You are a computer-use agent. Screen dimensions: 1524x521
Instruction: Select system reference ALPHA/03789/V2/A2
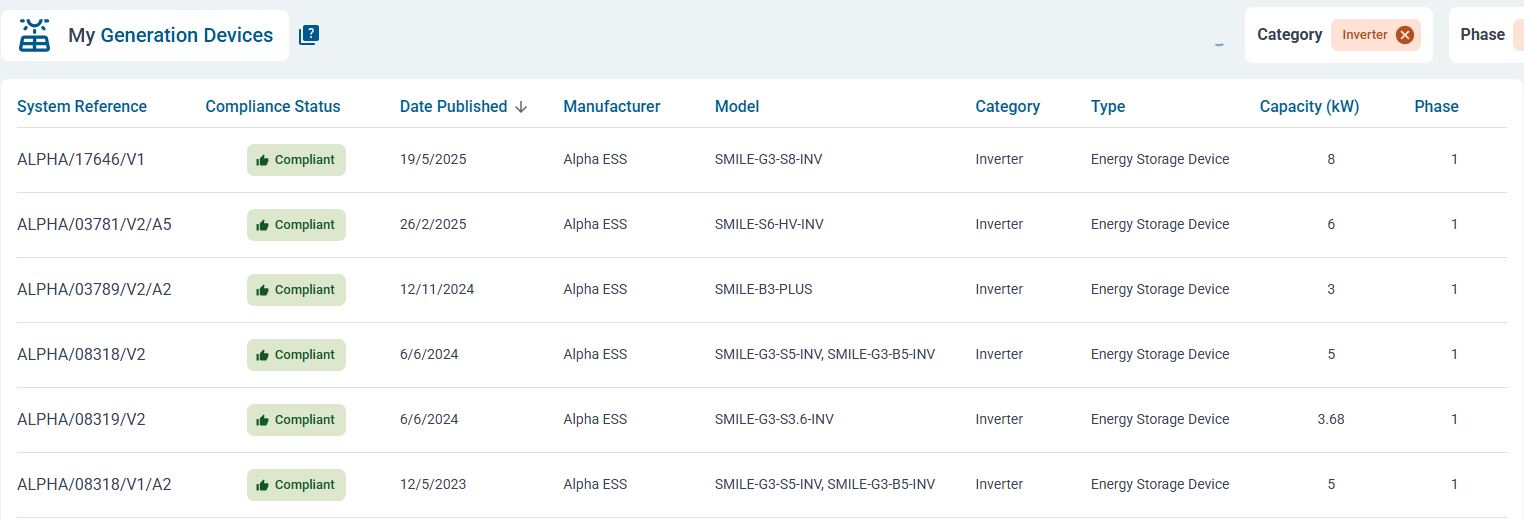94,289
